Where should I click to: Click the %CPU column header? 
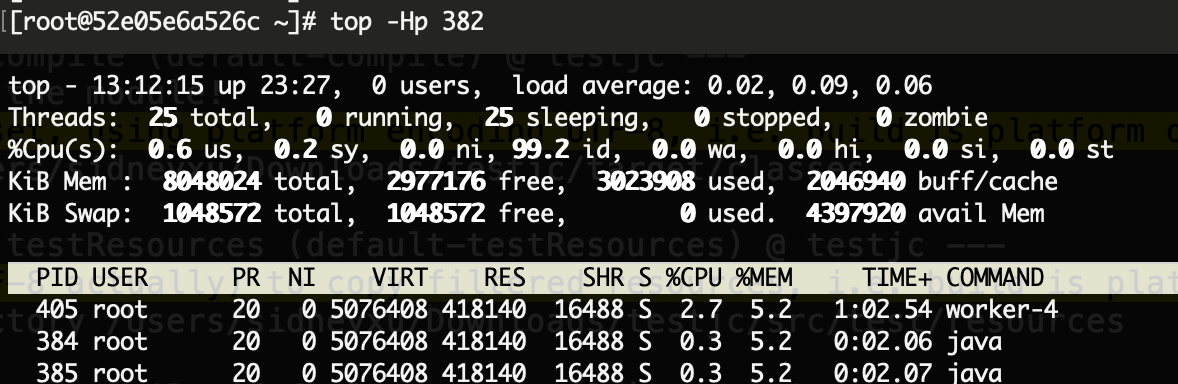[x=693, y=277]
